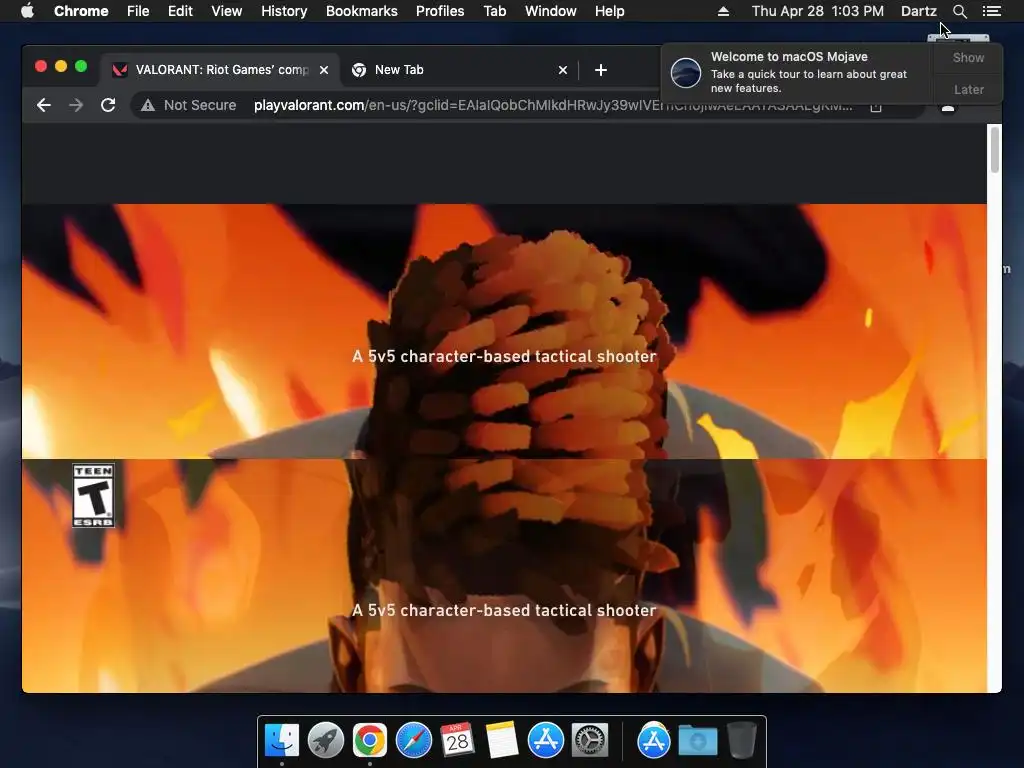Screen dimensions: 1024x768
Task: Click the eject icon in menu bar
Action: pos(723,11)
